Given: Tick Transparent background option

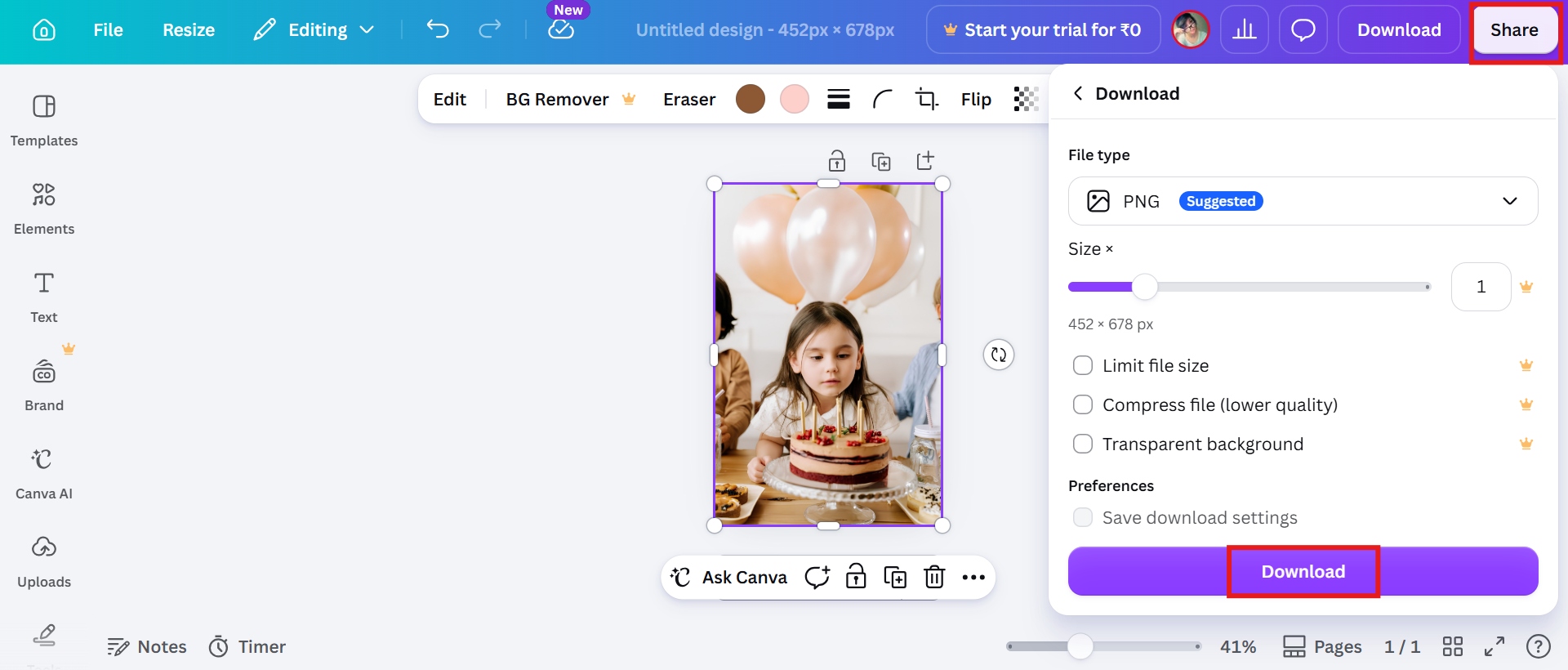Looking at the screenshot, I should tap(1083, 444).
